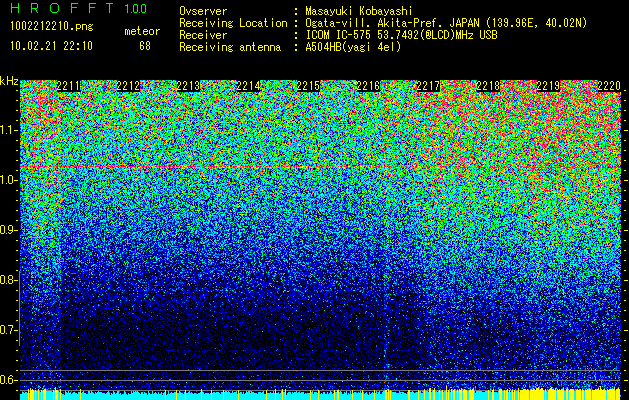Click the cyan signal strength bar at bottom
The image size is (629, 400).
point(321,396)
